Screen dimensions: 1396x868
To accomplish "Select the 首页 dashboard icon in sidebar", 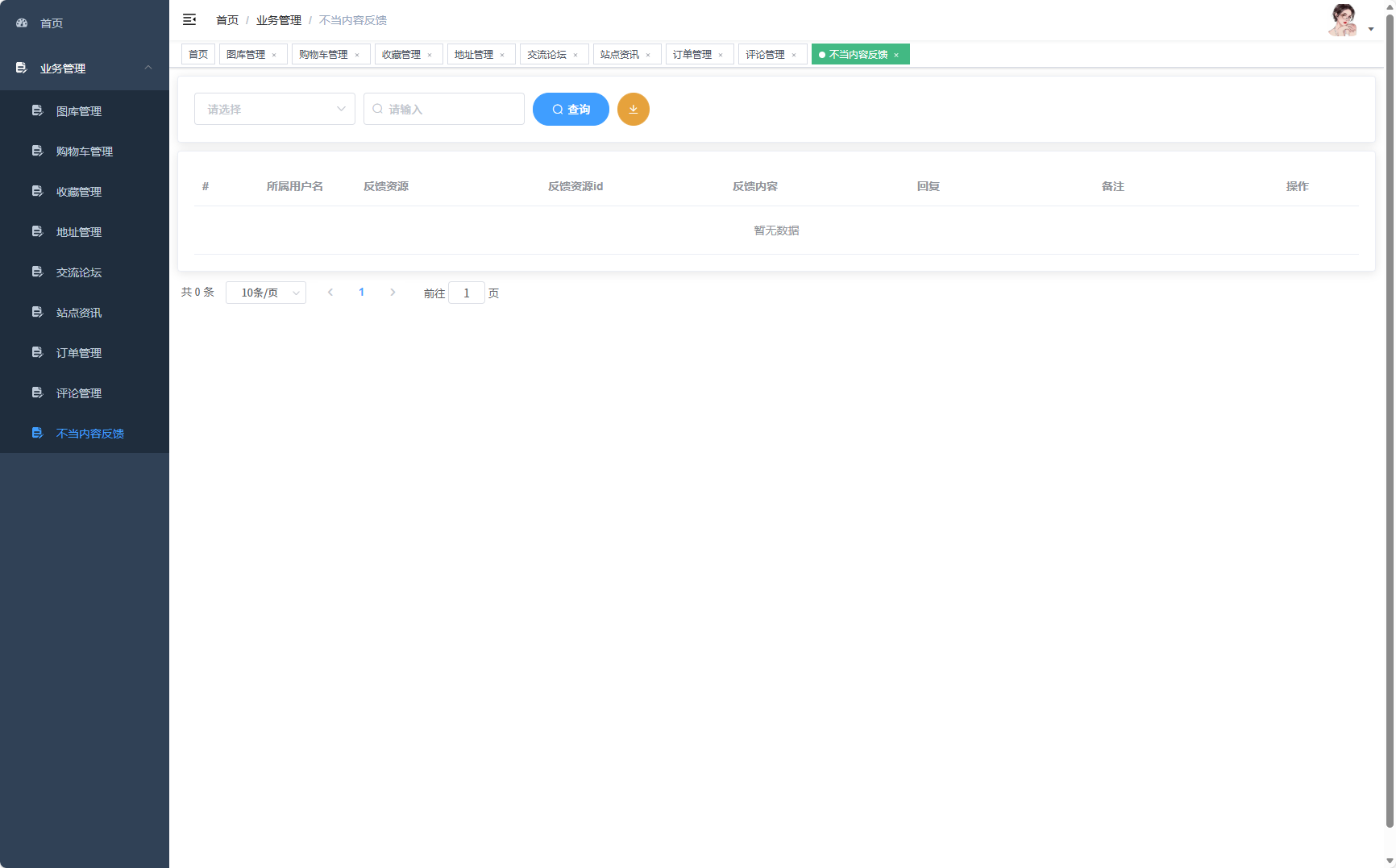I will click(x=21, y=23).
